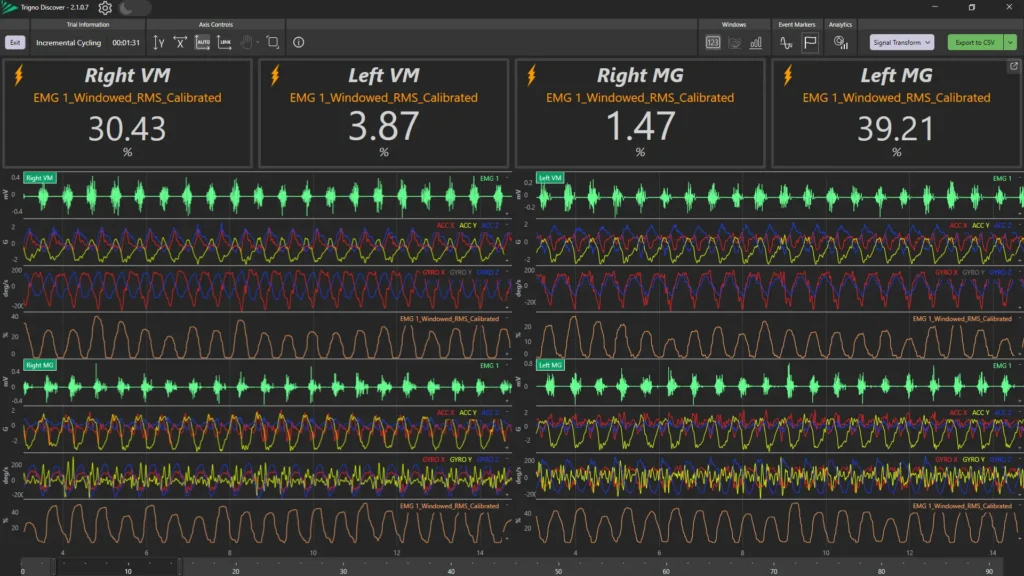The image size is (1024, 576).
Task: Expand the Signal Transform dropdown
Action: pos(901,42)
